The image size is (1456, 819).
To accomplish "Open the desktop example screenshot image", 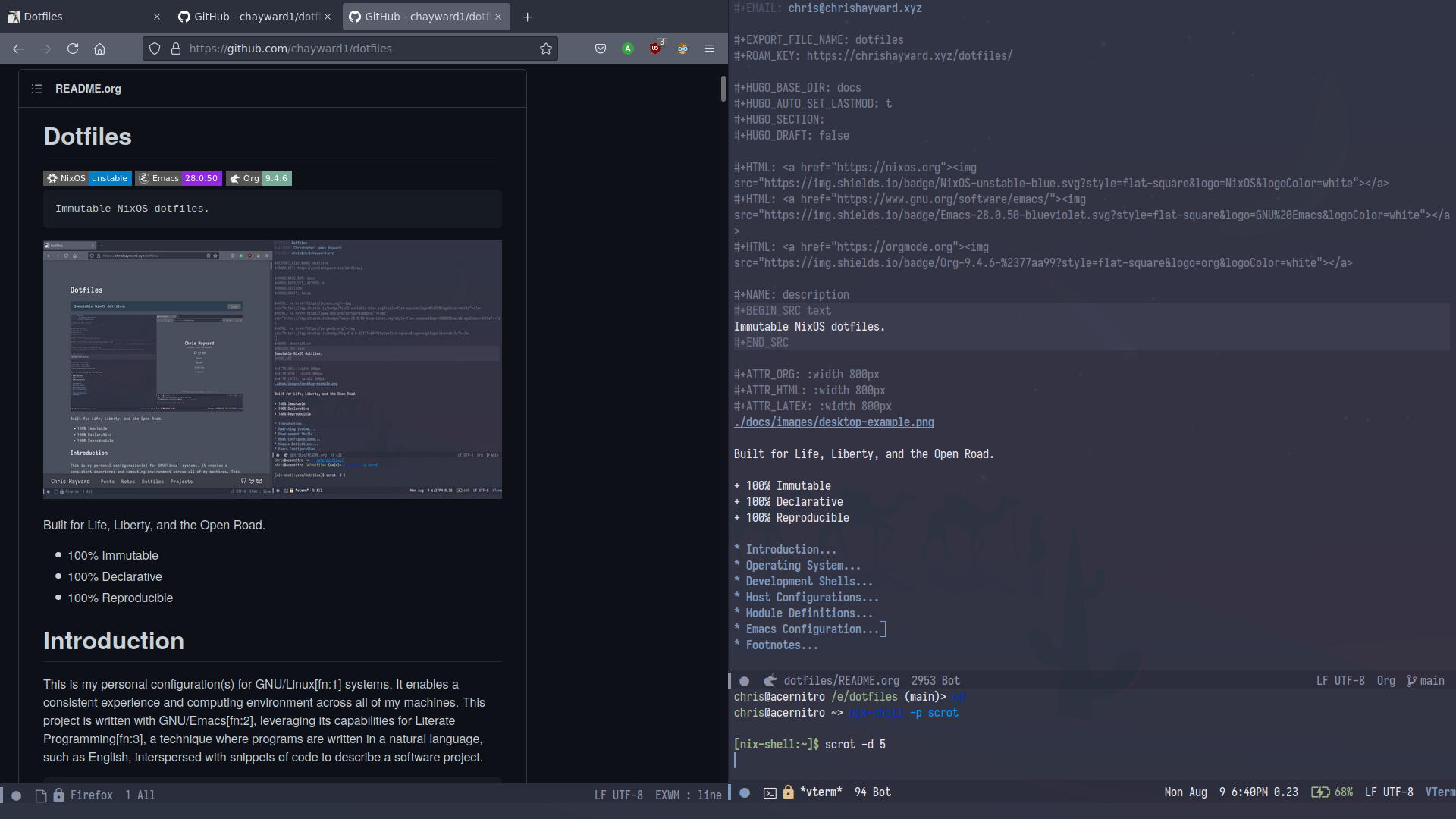I will pos(272,369).
